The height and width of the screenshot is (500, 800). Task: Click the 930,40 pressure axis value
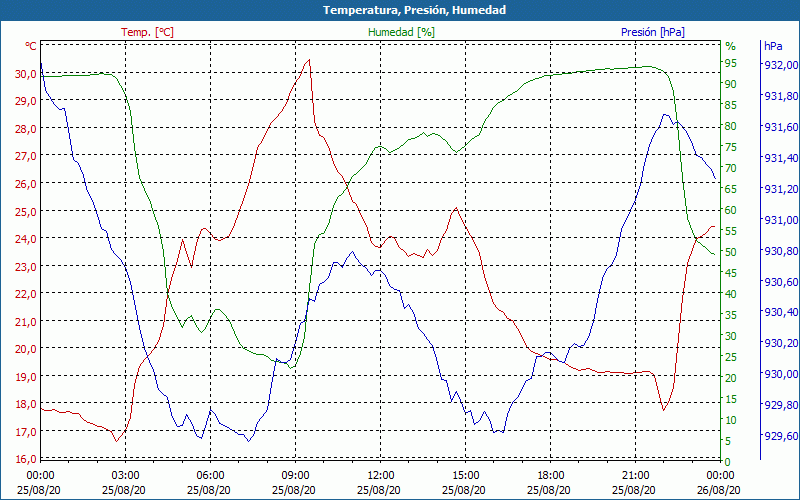pos(779,312)
